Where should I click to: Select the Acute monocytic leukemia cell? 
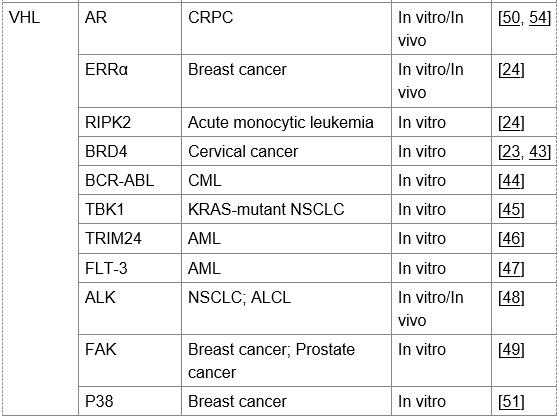286,122
